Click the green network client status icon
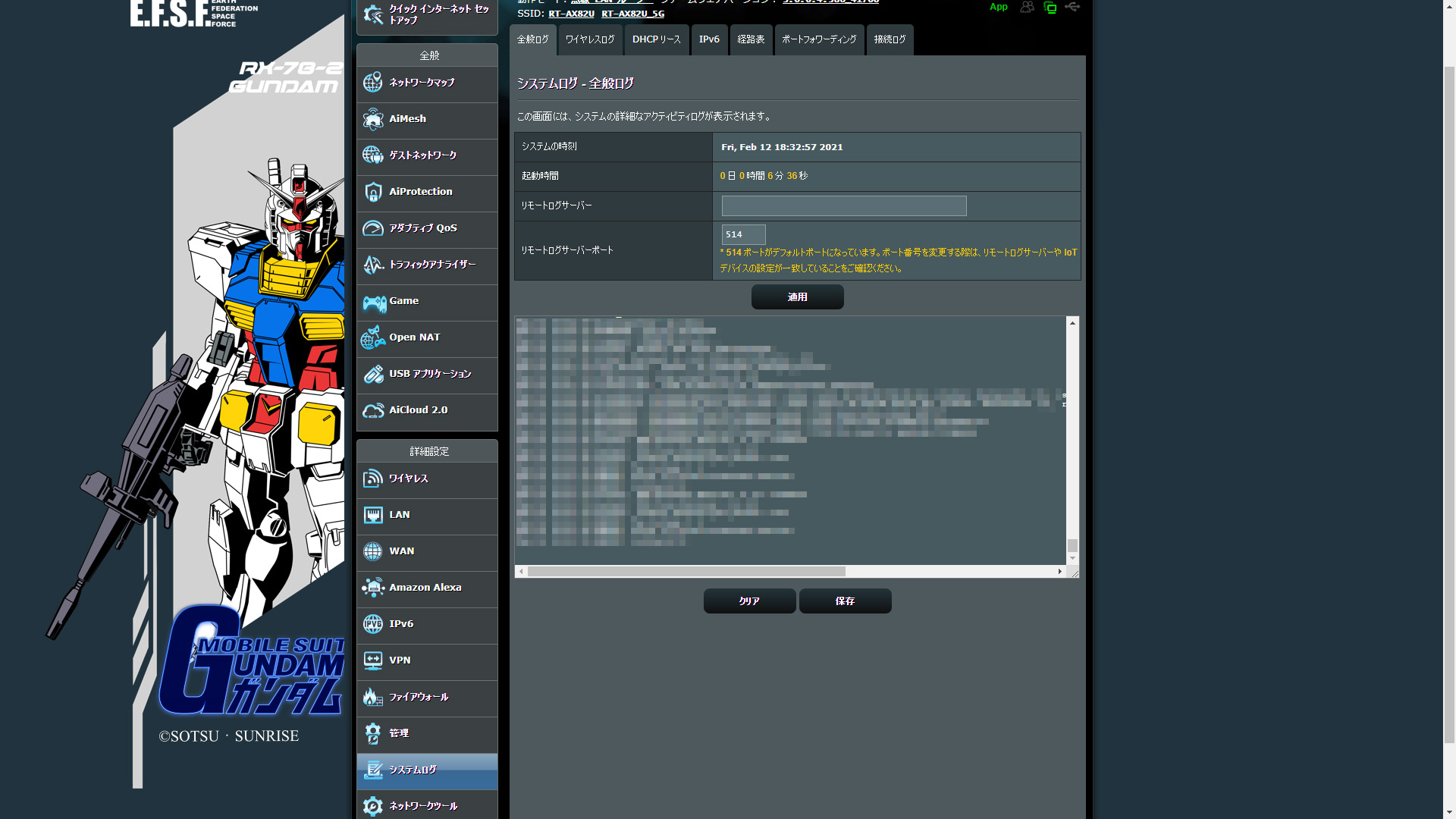This screenshot has width=1456, height=819. coord(1050,8)
